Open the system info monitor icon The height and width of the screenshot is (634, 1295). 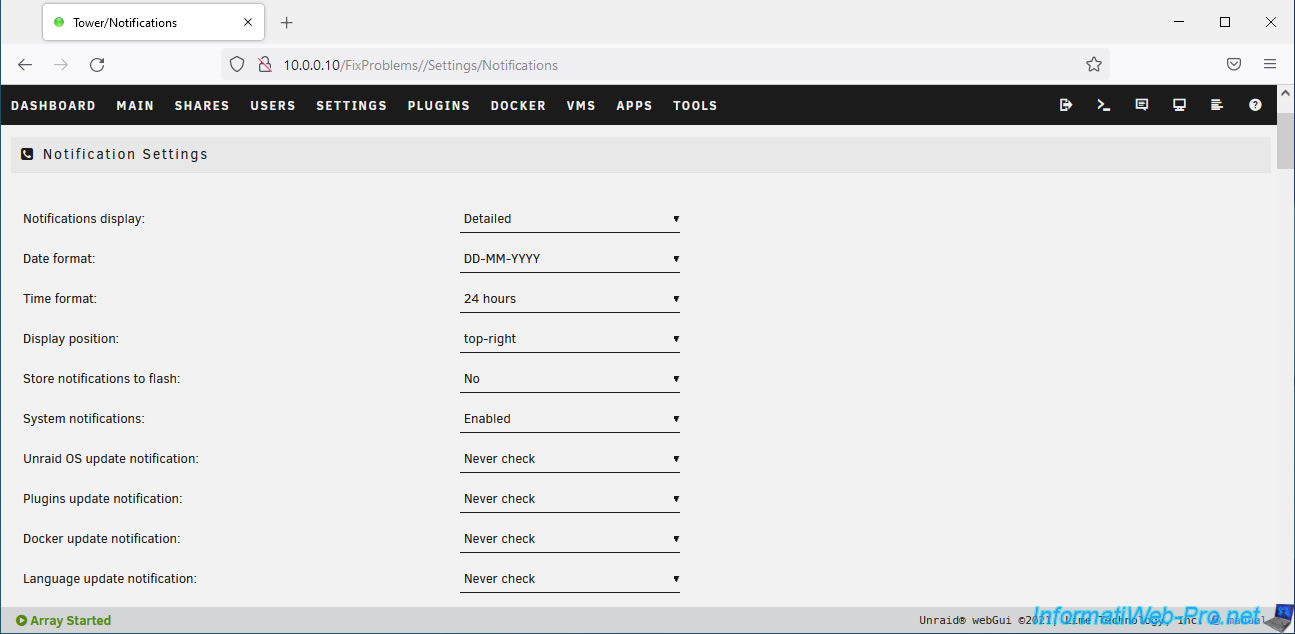click(x=1180, y=105)
